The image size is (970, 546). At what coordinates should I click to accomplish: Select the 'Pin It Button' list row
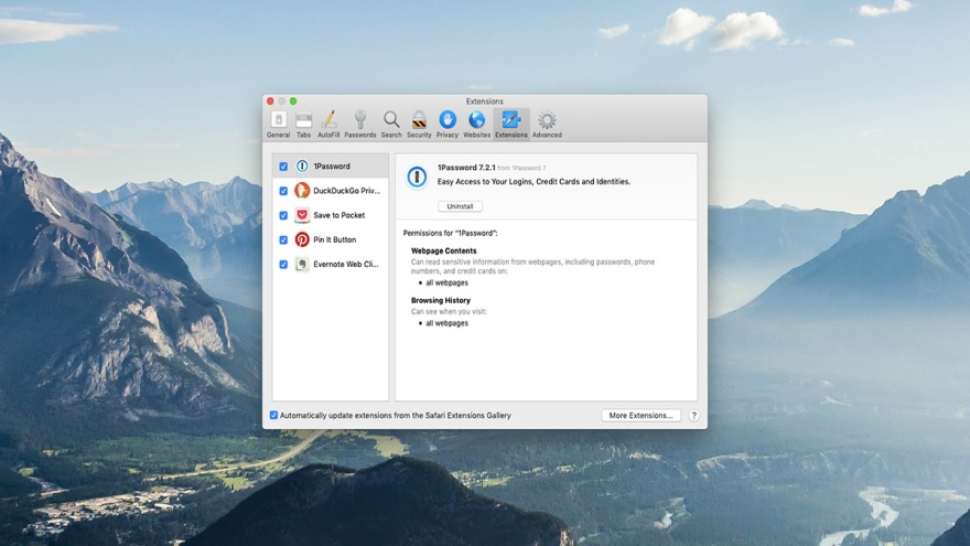(x=330, y=239)
